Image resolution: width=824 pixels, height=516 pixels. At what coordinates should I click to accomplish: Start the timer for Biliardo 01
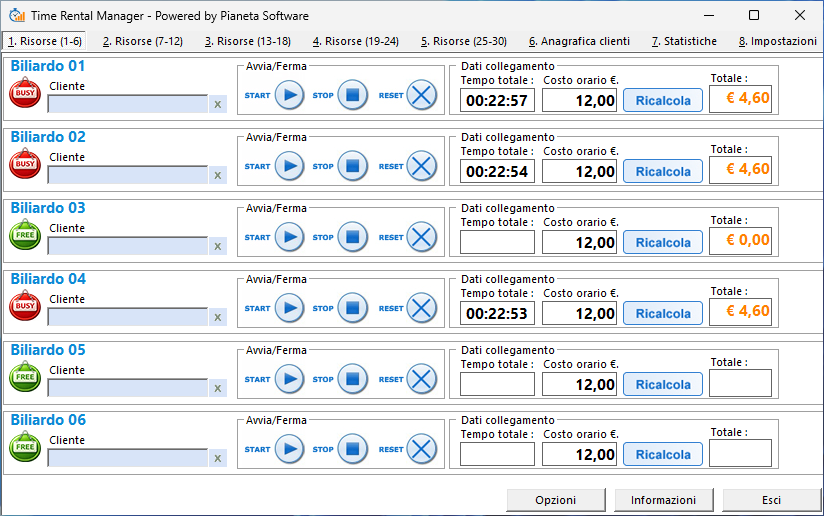point(289,96)
